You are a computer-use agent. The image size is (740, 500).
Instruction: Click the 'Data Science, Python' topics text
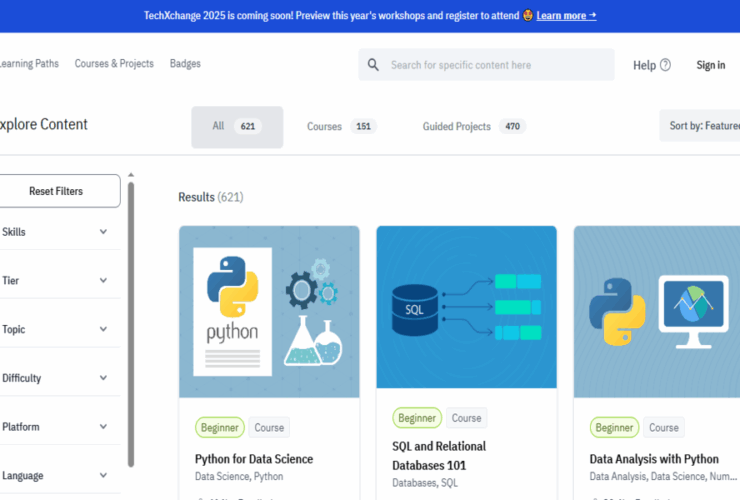(239, 476)
